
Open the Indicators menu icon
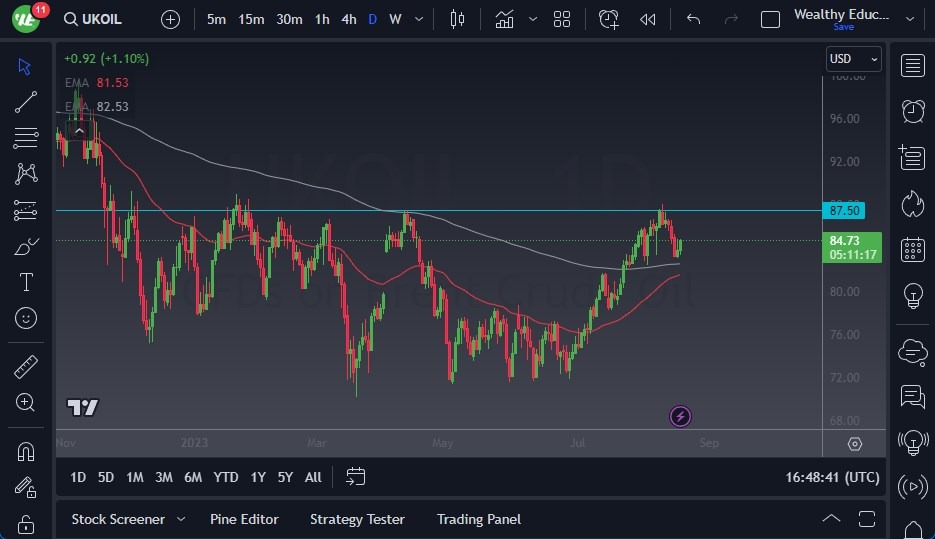(505, 19)
